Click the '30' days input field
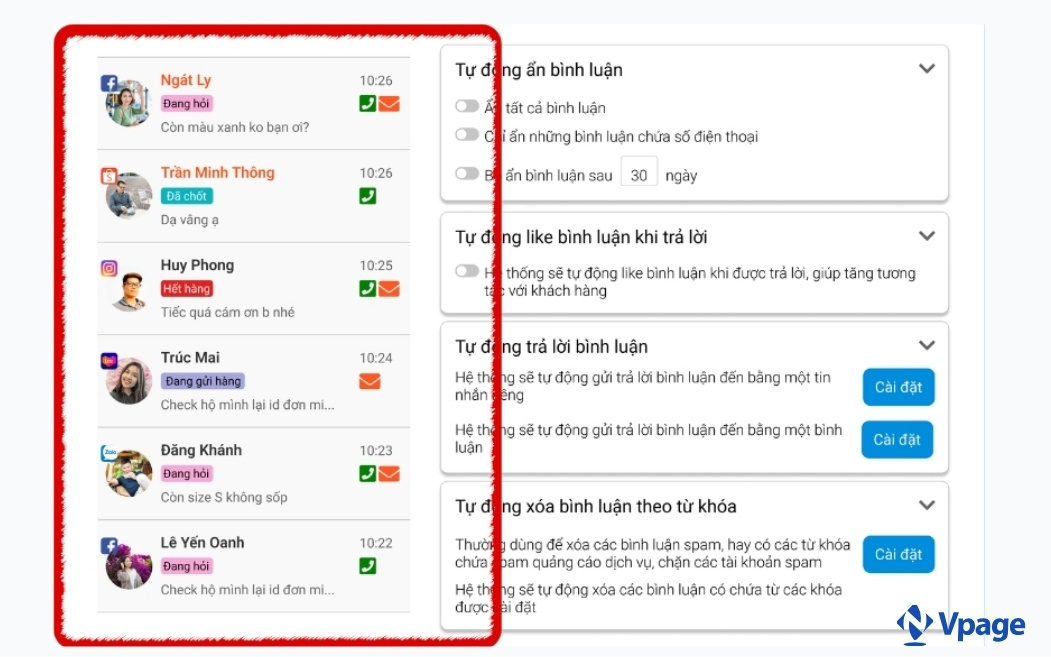Image resolution: width=1051 pixels, height=657 pixels. point(639,172)
